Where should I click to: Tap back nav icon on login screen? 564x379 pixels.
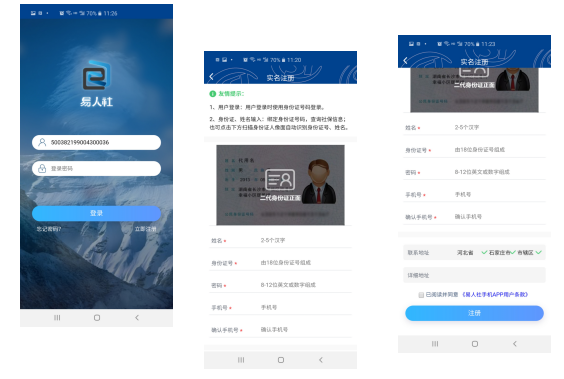(x=137, y=318)
